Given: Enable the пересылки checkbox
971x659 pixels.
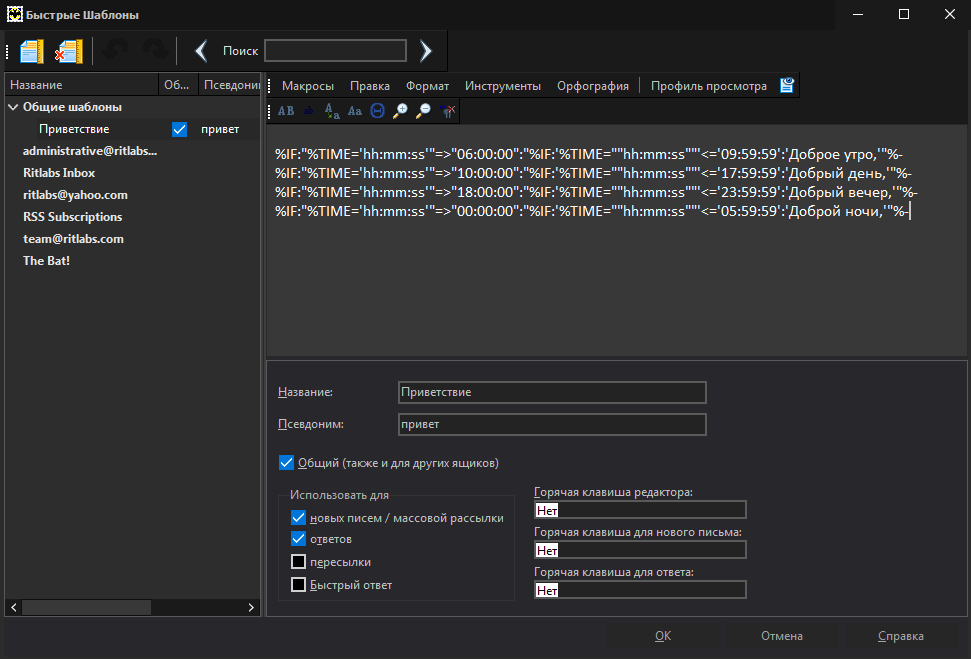Looking at the screenshot, I should 298,562.
